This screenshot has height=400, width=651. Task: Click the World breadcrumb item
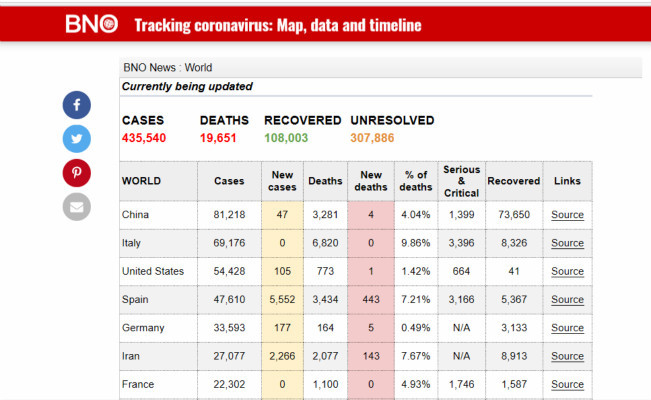198,67
